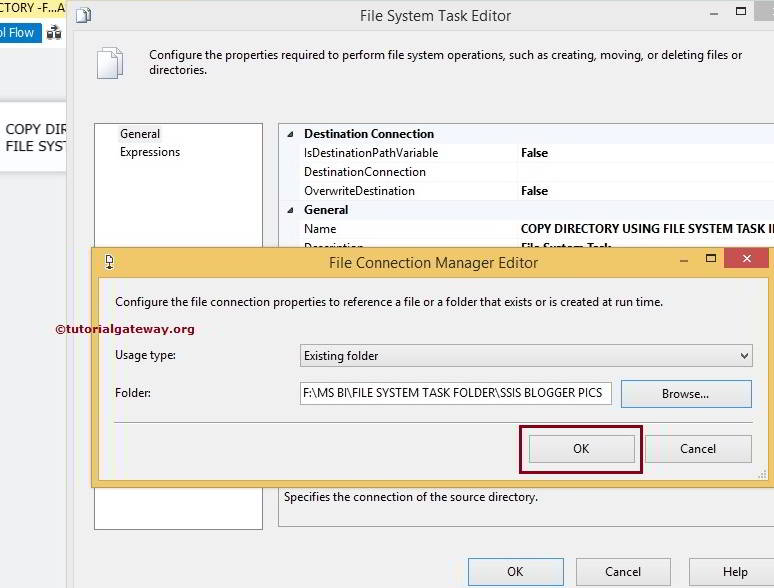The width and height of the screenshot is (774, 588).
Task: Collapse the General properties section
Action: tap(291, 210)
